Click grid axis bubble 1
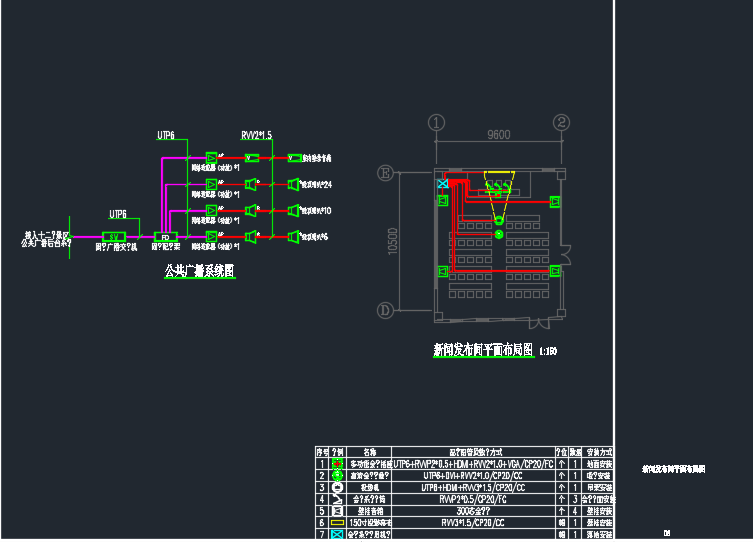The width and height of the screenshot is (753, 542). tap(436, 122)
